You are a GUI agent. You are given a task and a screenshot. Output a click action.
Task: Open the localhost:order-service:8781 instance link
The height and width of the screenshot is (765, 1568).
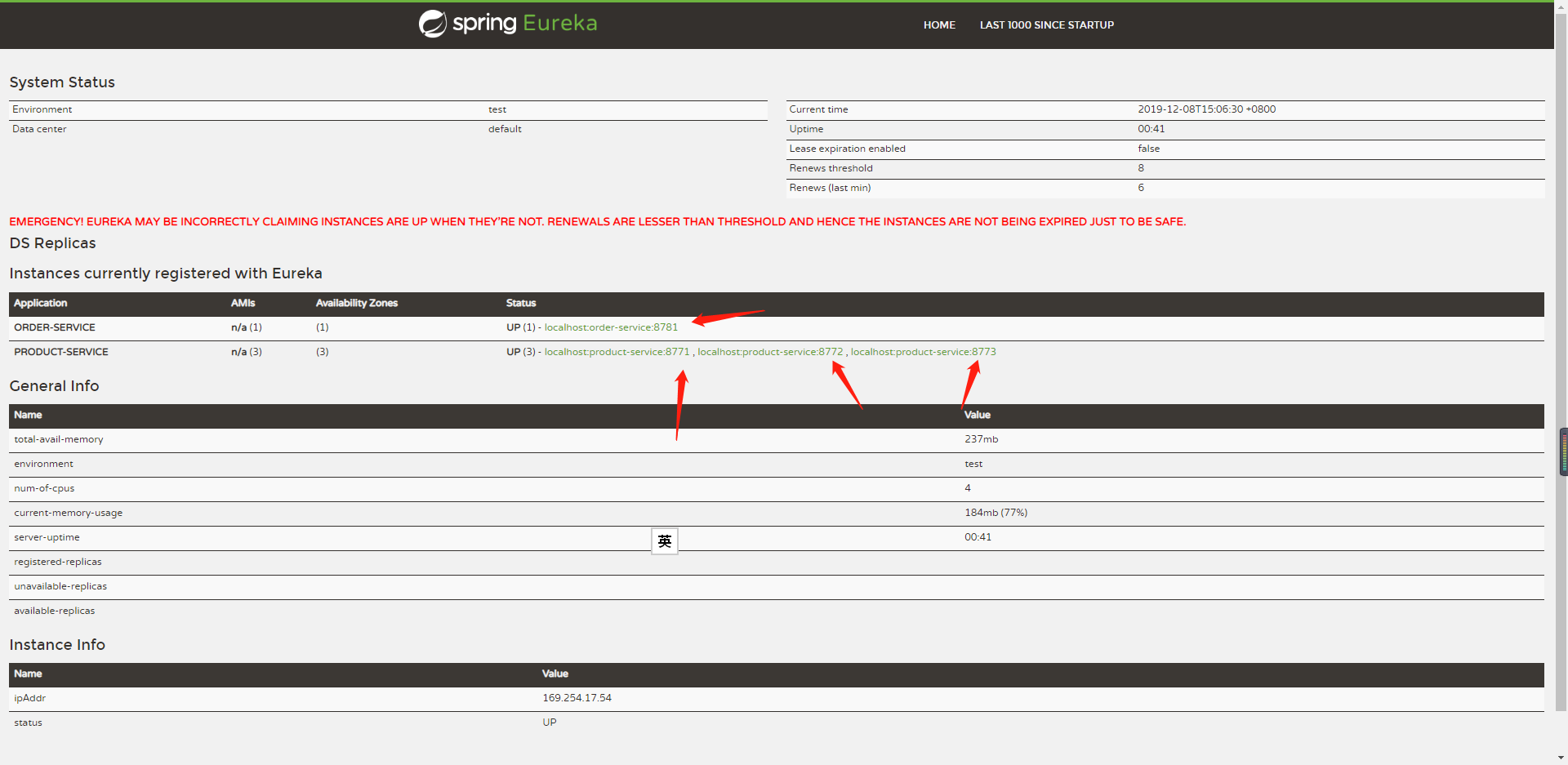pos(611,327)
